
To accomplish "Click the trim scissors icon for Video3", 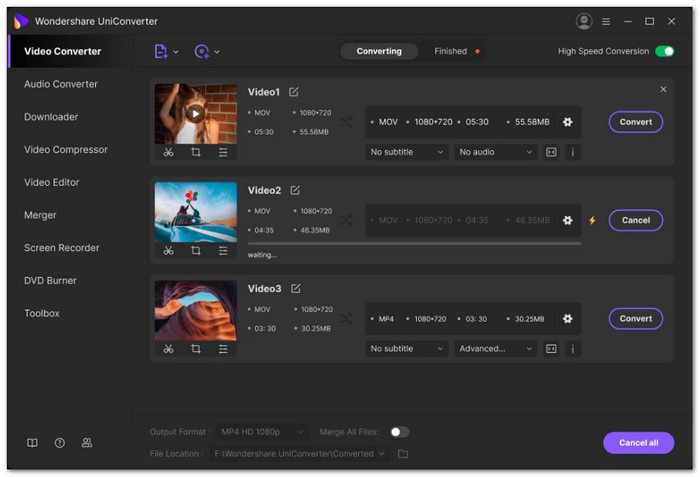I will tap(168, 349).
